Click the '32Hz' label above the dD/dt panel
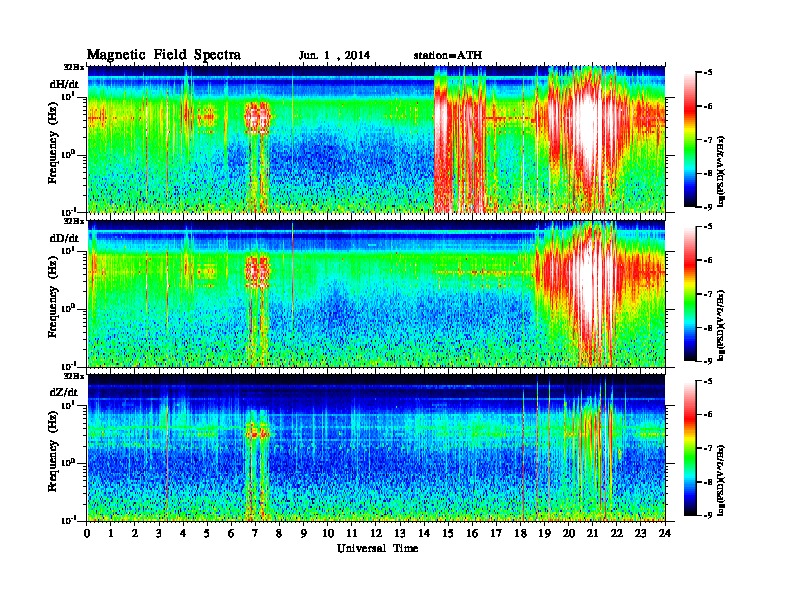The height and width of the screenshot is (612, 792). (x=74, y=221)
